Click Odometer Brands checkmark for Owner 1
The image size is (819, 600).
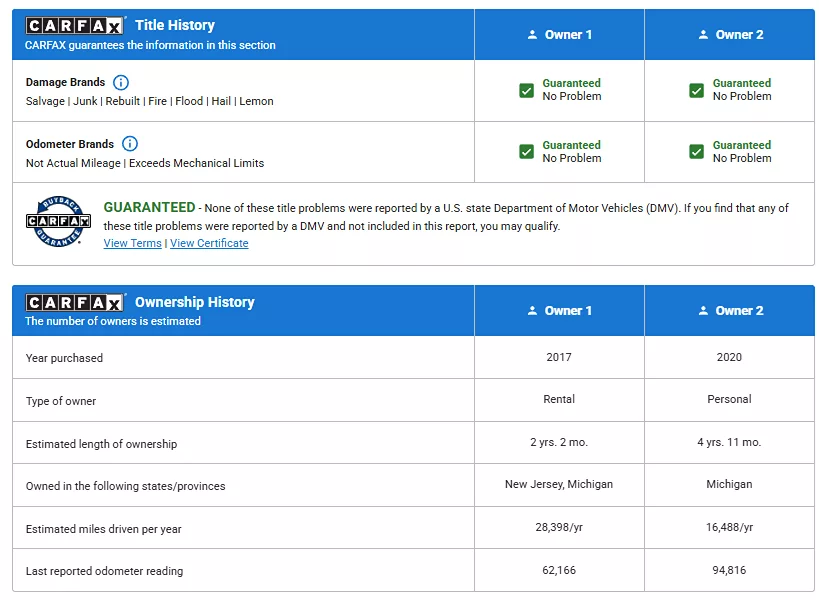coord(526,152)
